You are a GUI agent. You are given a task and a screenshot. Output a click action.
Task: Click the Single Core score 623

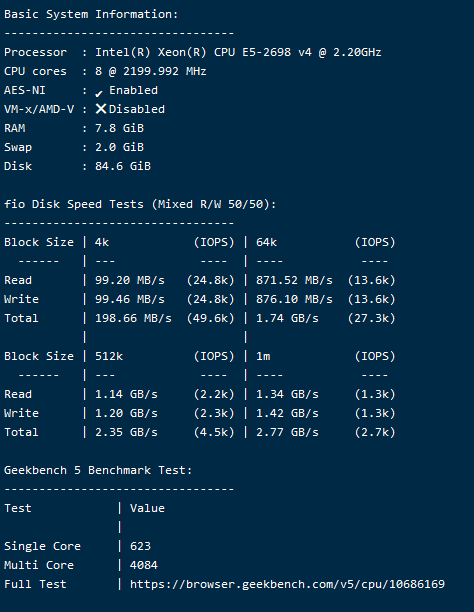pos(140,546)
